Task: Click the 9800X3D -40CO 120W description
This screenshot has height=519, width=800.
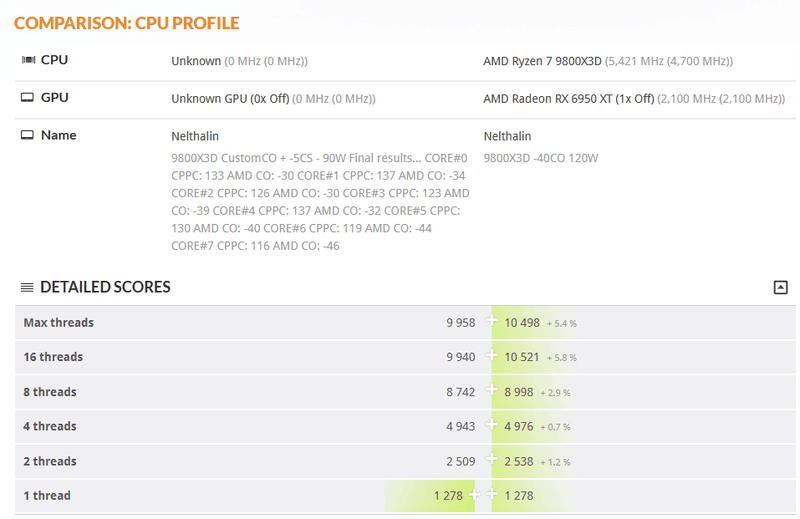Action: [540, 158]
